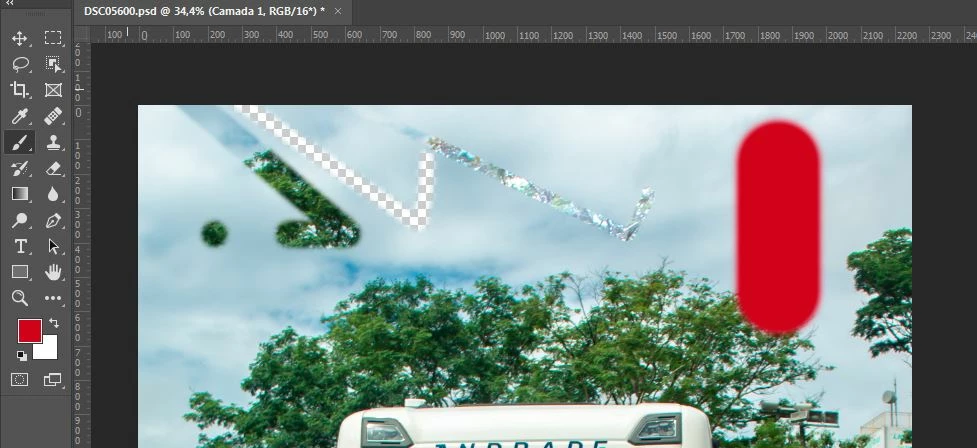Select the Eyedropper tool

[19, 117]
